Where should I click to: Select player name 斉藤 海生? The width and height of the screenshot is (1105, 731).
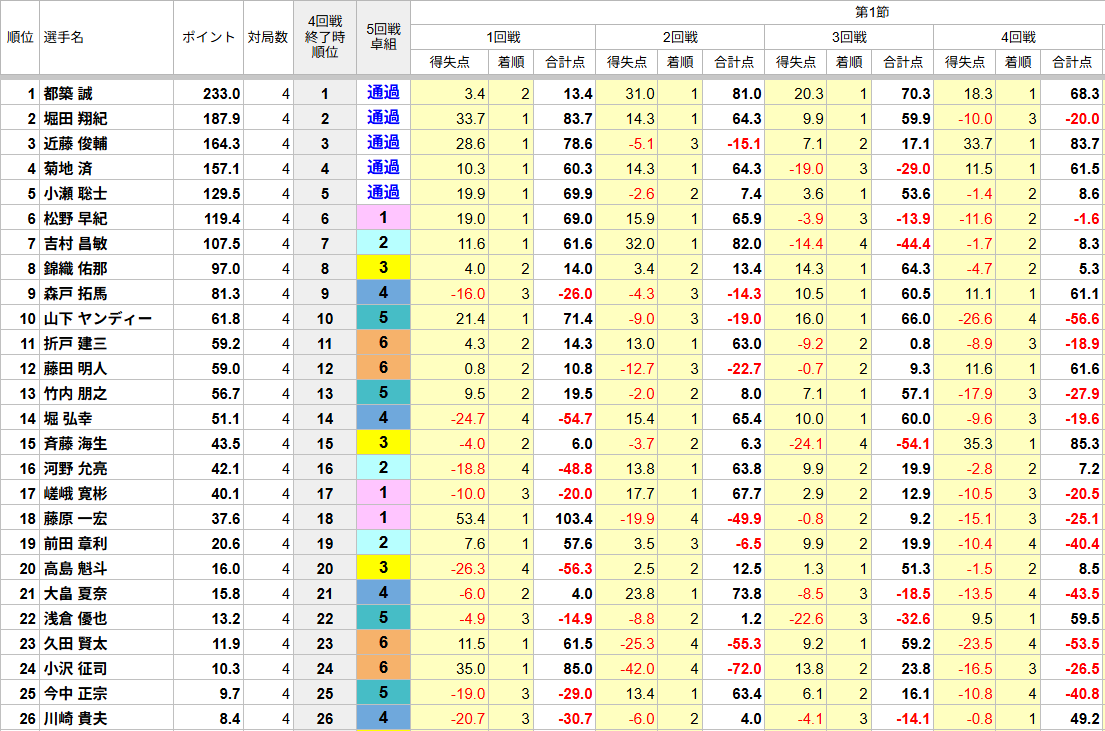coord(75,444)
